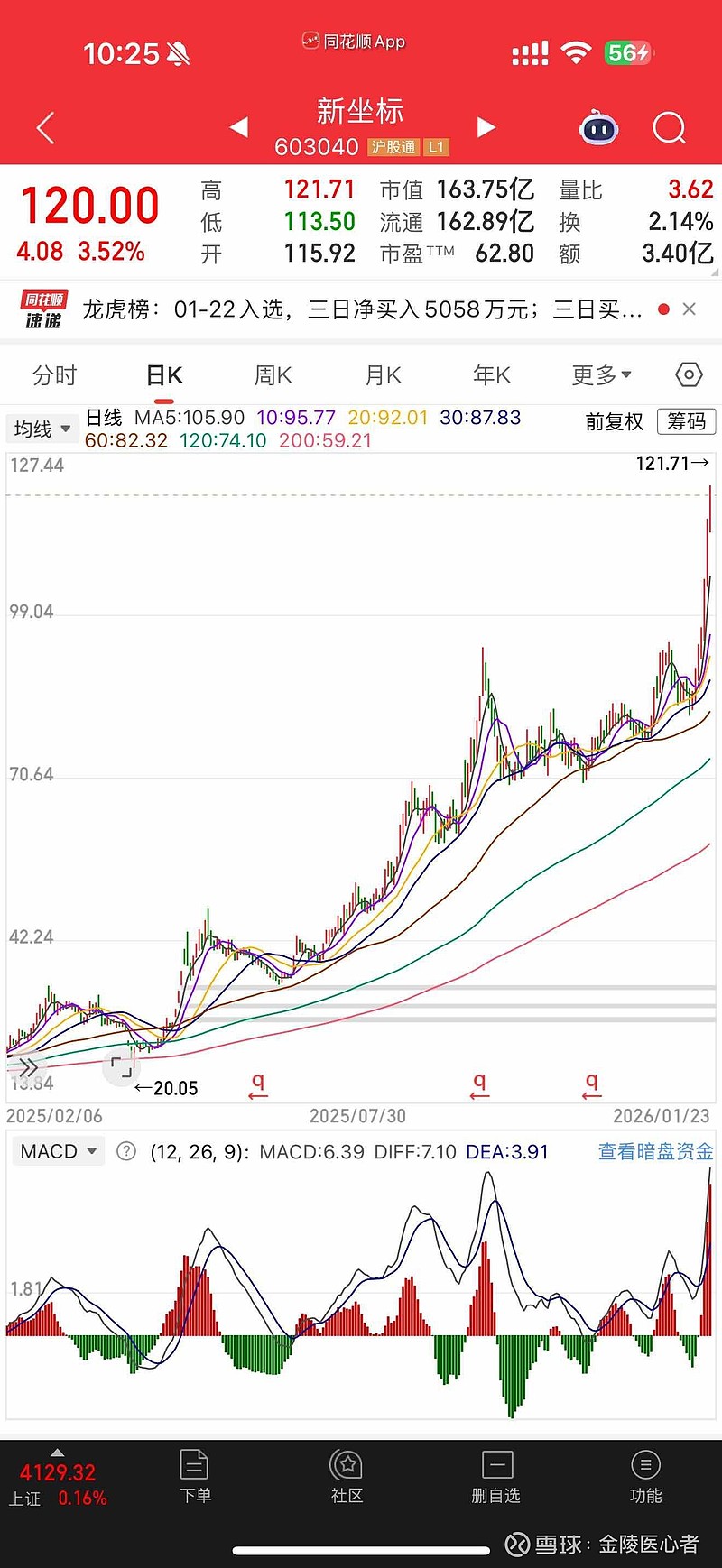Image resolution: width=722 pixels, height=1568 pixels.
Task: Tap the 市盈TTM value 62.80
Action: (x=504, y=254)
